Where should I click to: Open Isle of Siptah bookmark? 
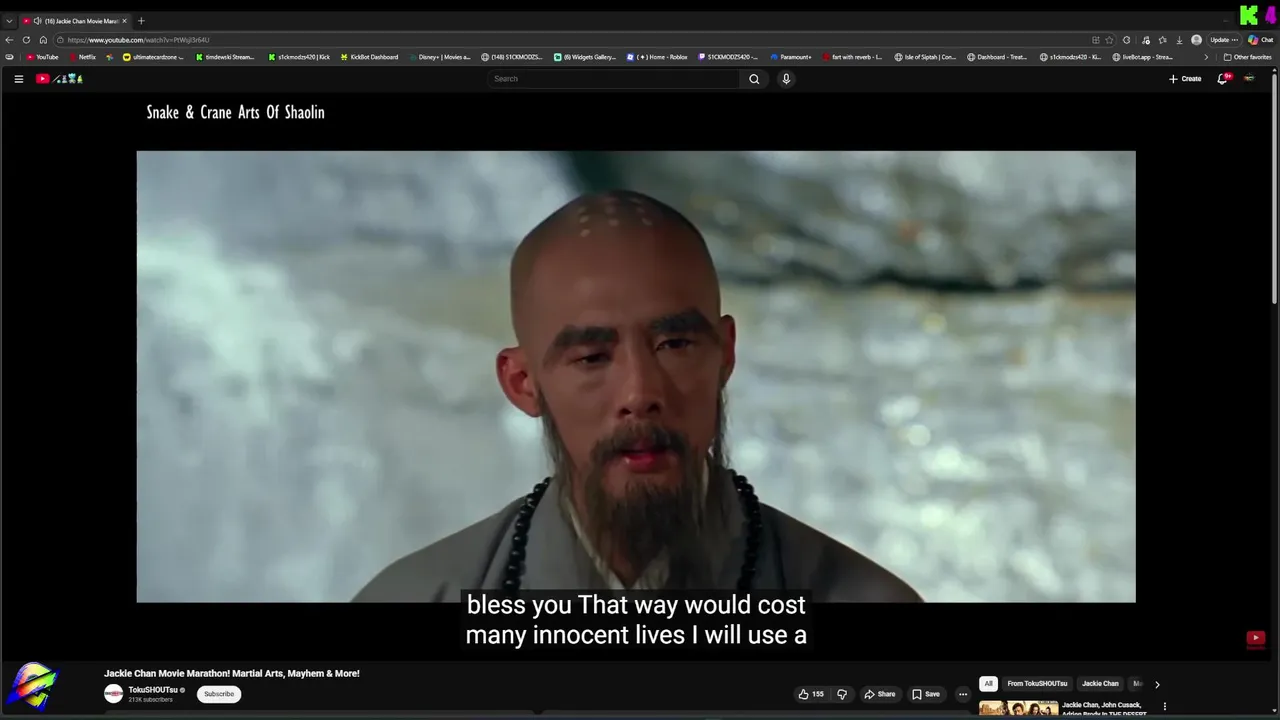tap(925, 57)
